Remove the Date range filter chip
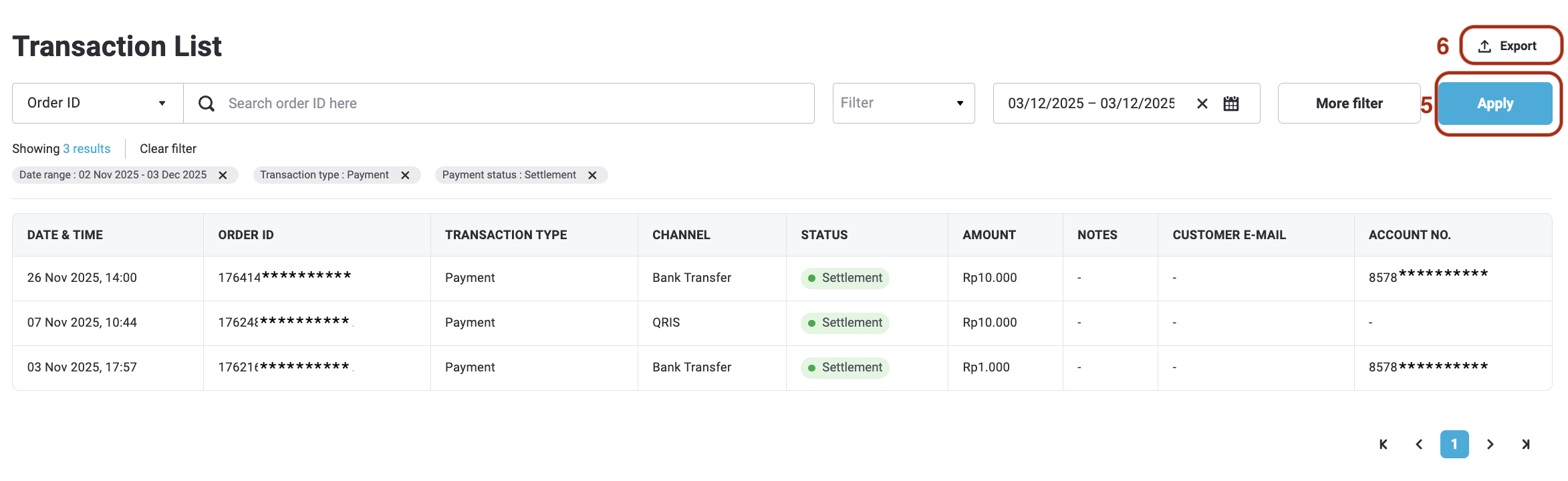This screenshot has width=1568, height=481. [x=223, y=175]
